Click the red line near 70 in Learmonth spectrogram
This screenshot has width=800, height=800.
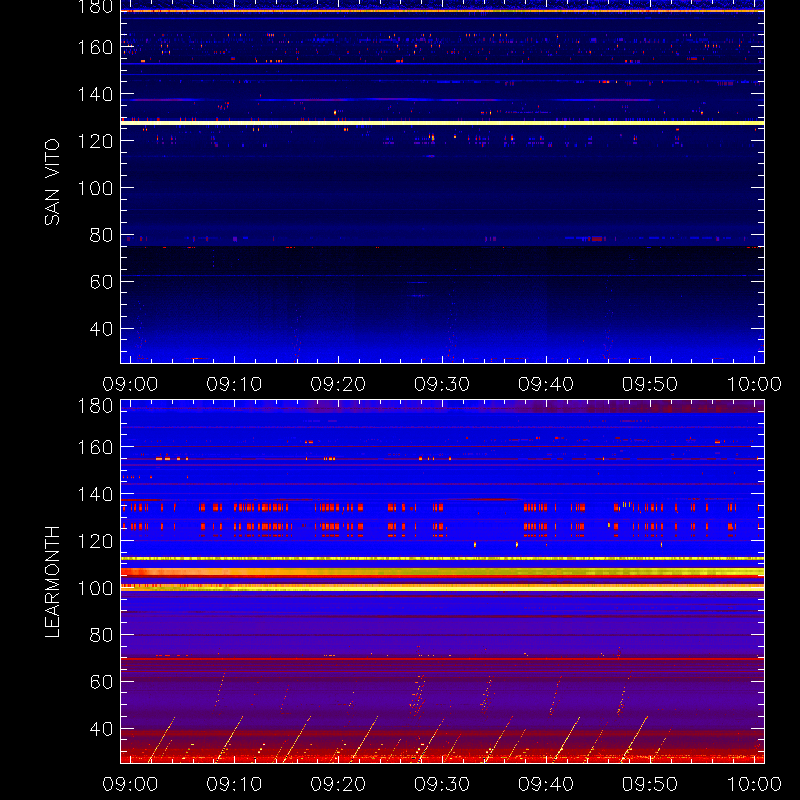442,659
